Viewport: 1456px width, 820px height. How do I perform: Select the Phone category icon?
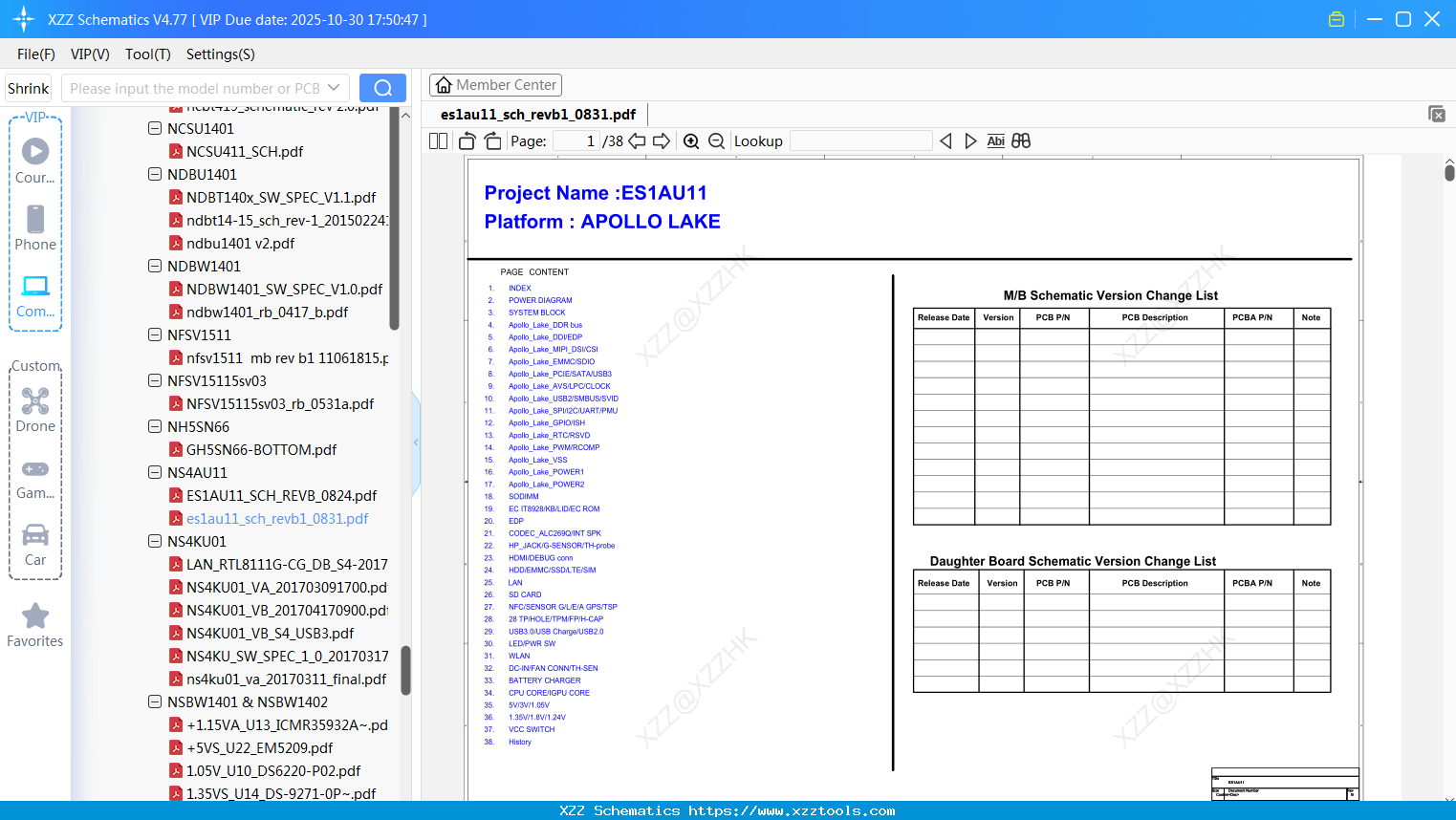coord(35,227)
